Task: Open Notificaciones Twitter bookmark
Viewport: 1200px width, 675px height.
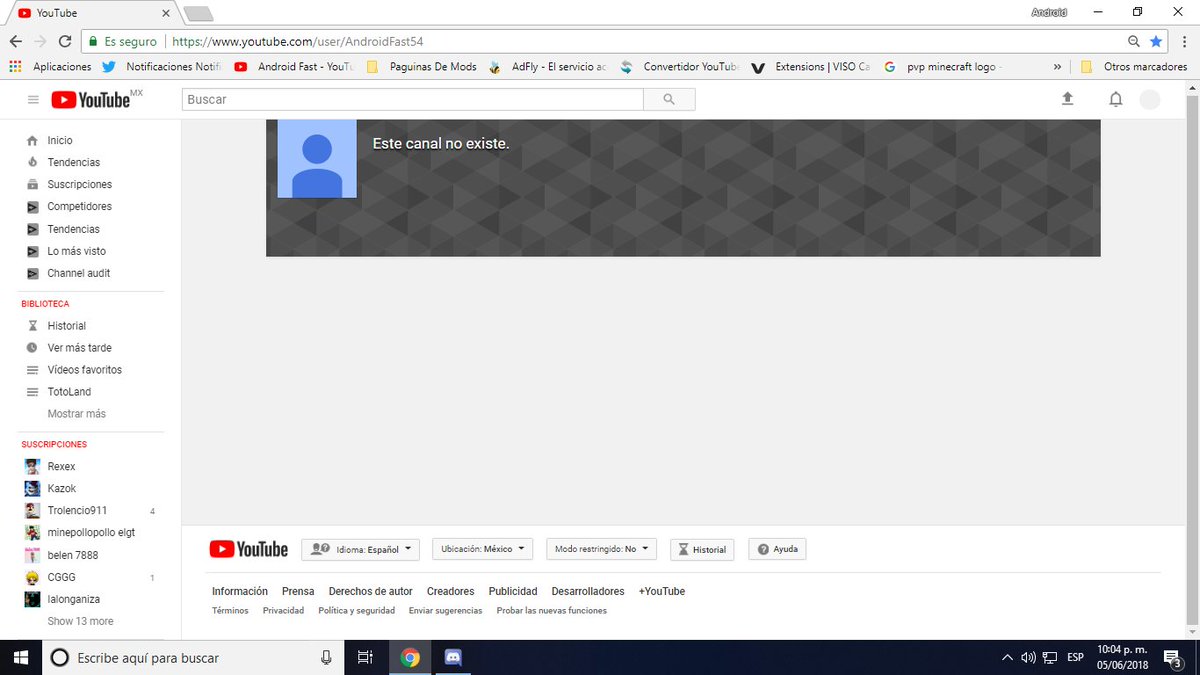Action: point(161,67)
